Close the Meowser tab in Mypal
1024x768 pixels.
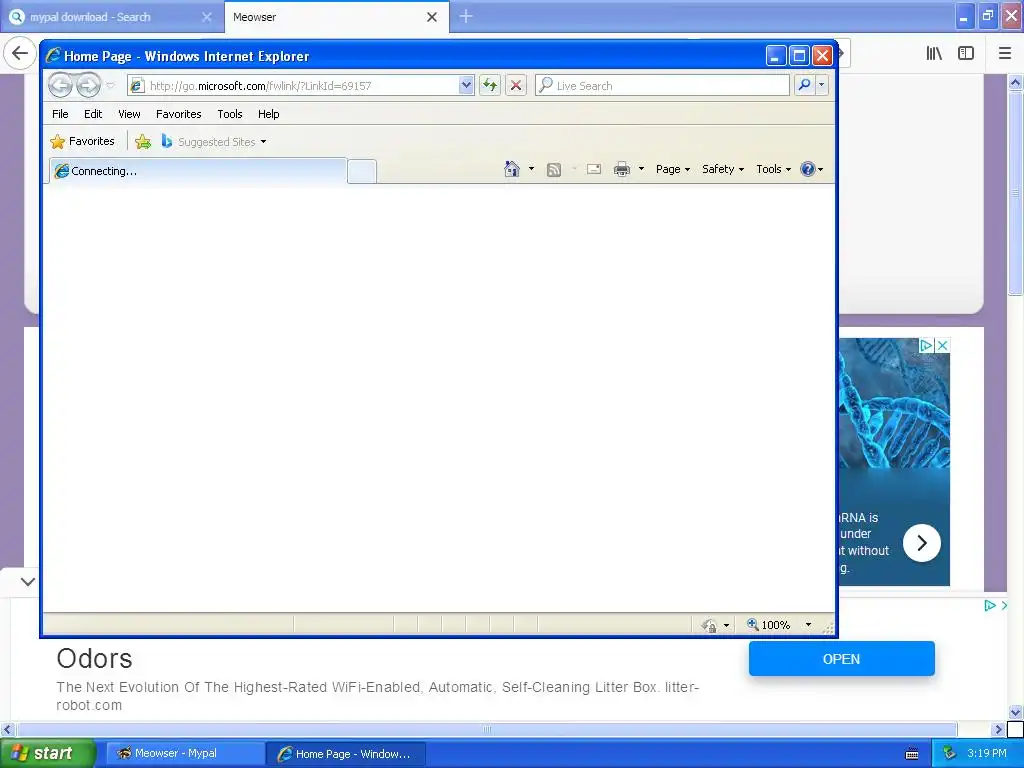pos(432,17)
